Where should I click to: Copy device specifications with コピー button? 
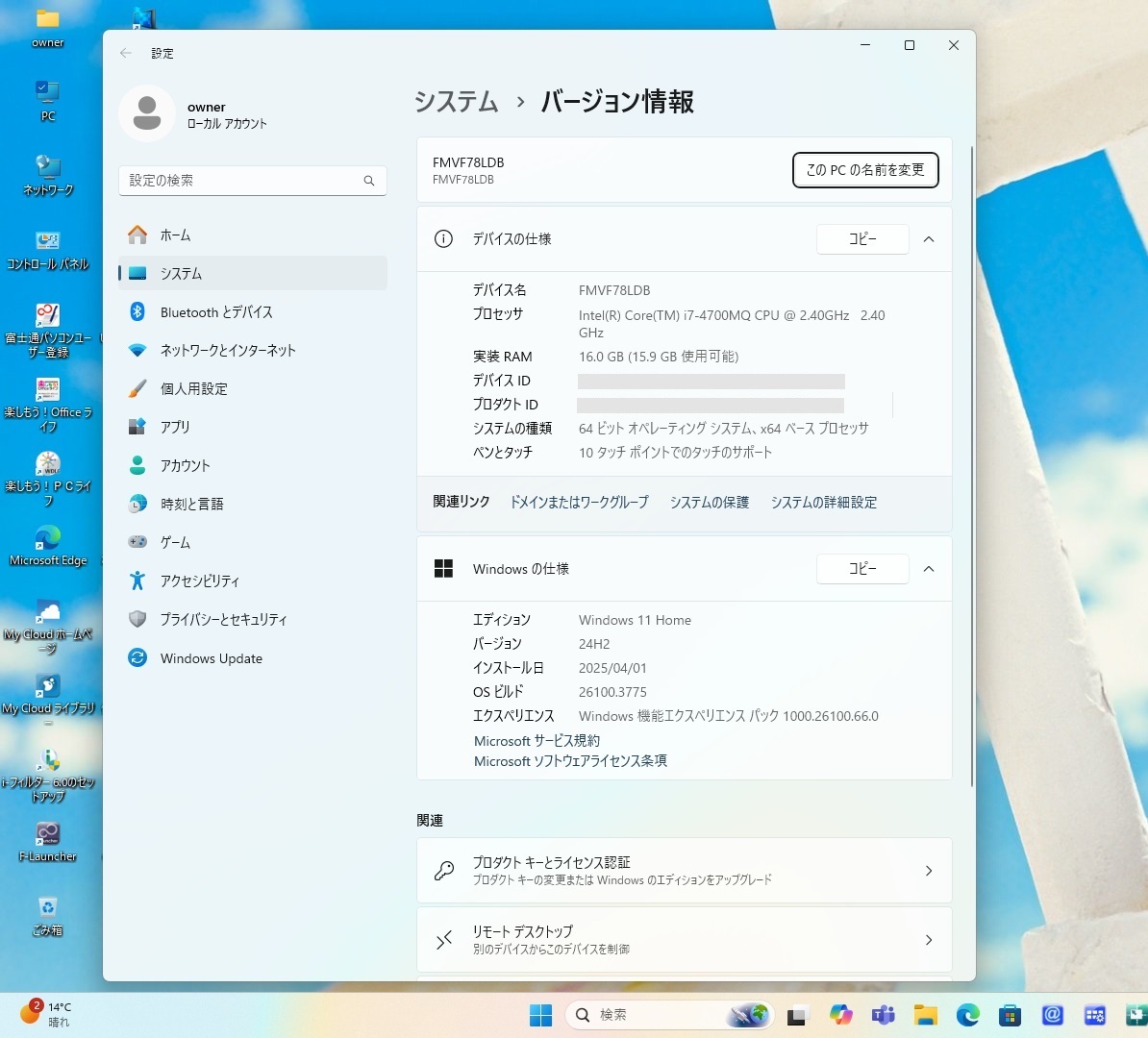pos(862,239)
